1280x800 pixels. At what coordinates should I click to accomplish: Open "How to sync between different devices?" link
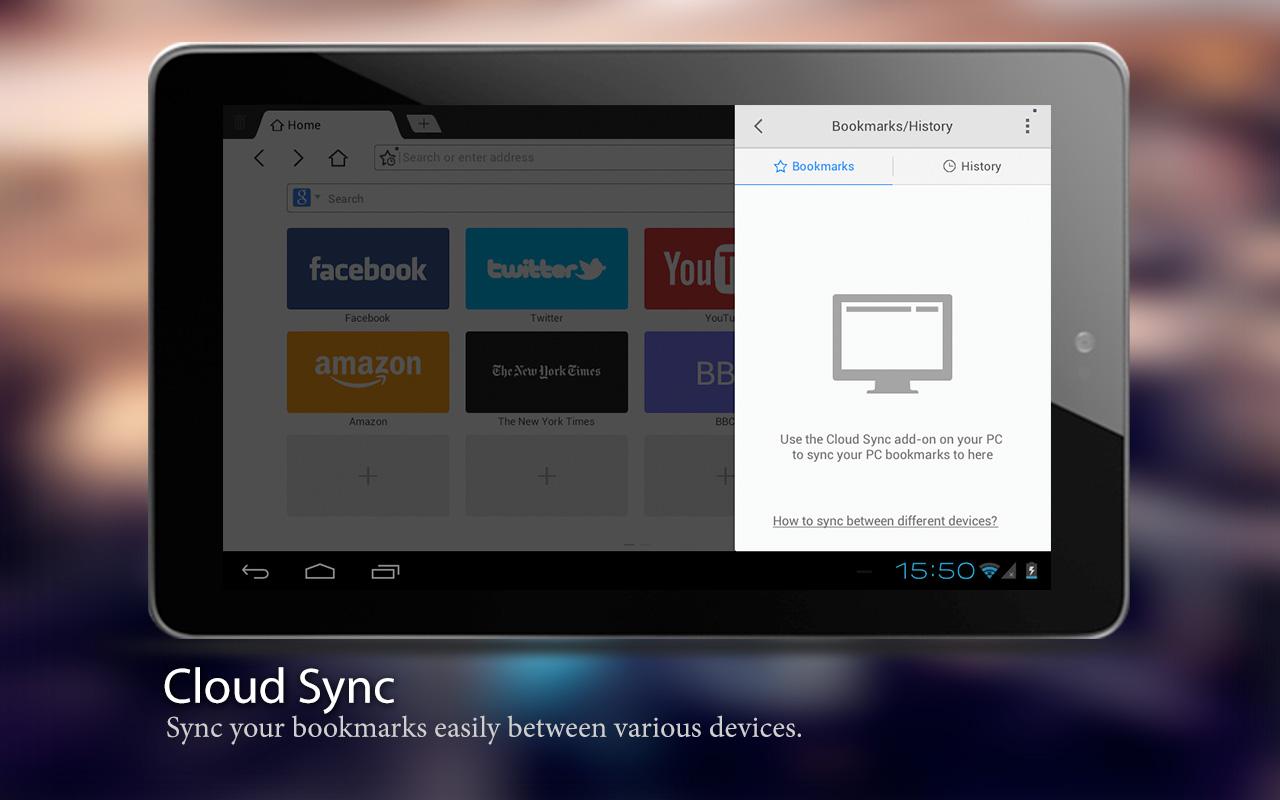[885, 521]
